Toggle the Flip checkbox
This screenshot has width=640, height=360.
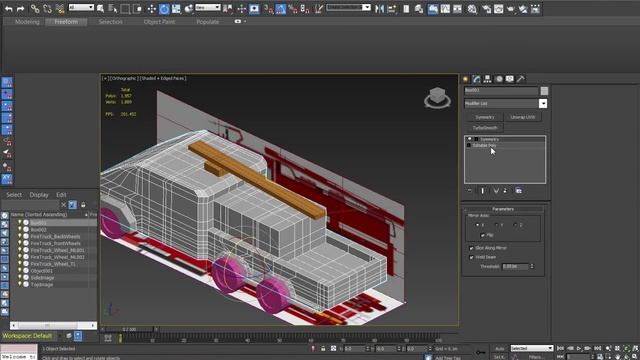(482, 235)
